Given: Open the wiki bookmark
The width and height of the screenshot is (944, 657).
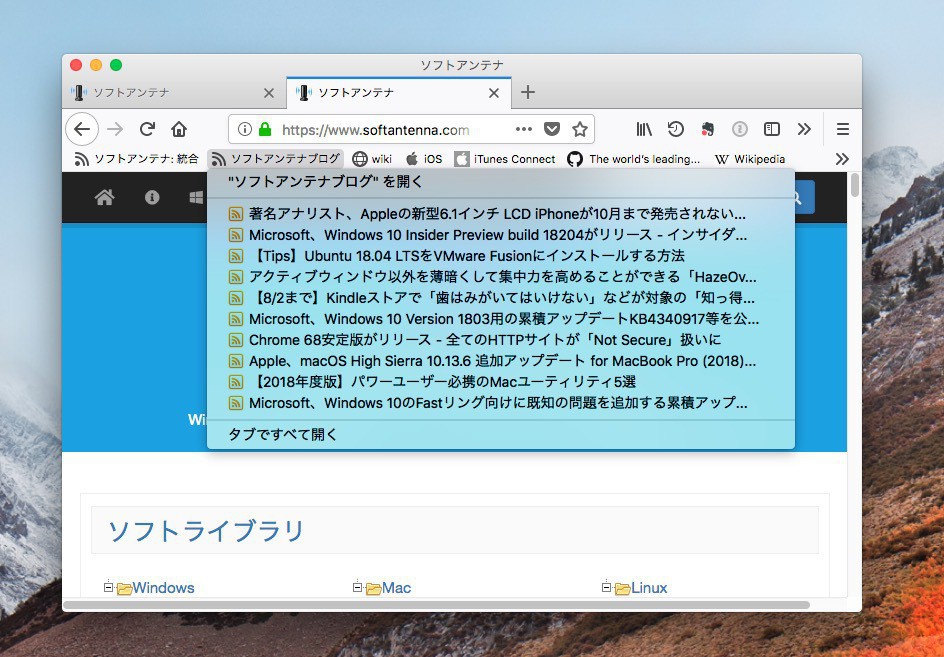Looking at the screenshot, I should (372, 159).
